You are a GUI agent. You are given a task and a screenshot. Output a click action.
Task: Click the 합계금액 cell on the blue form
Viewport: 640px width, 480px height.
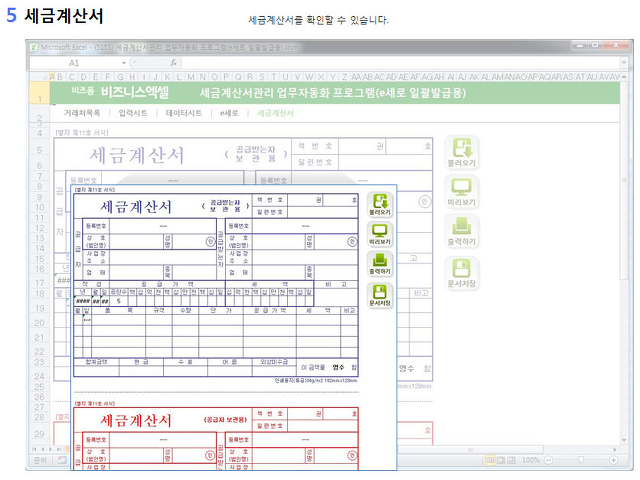click(96, 362)
